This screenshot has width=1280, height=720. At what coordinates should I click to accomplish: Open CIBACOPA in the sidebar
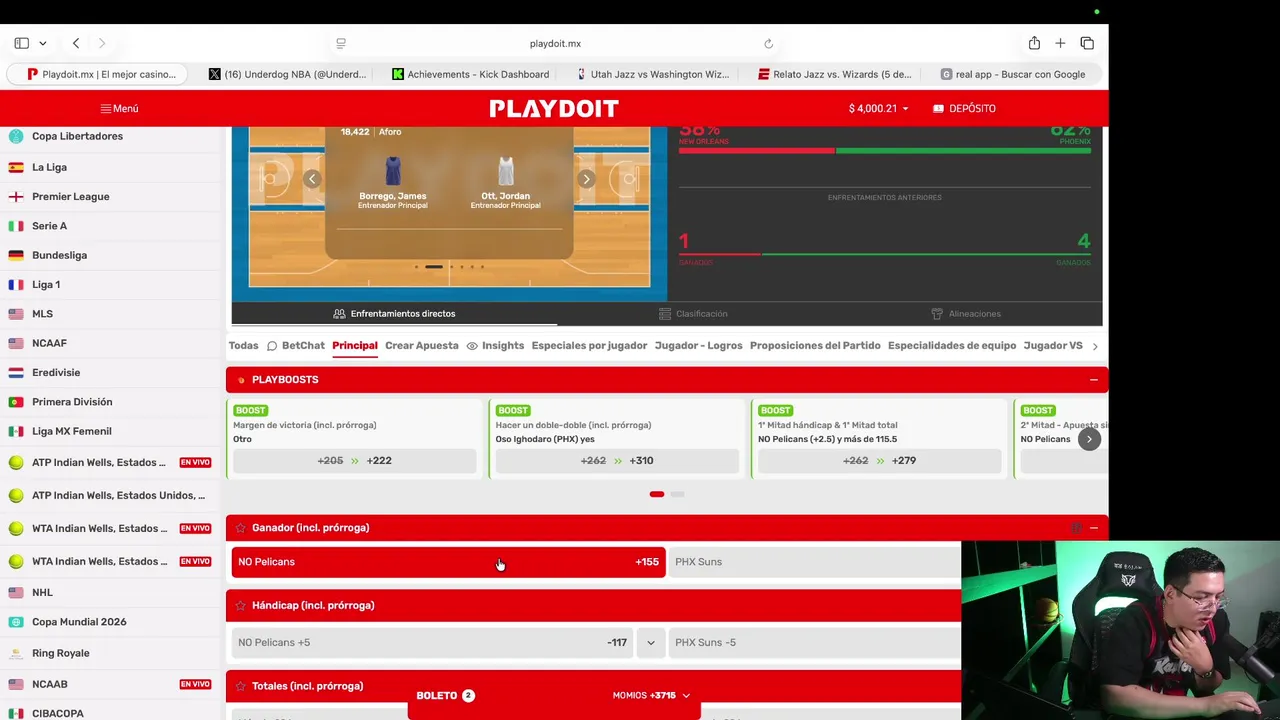pos(58,713)
